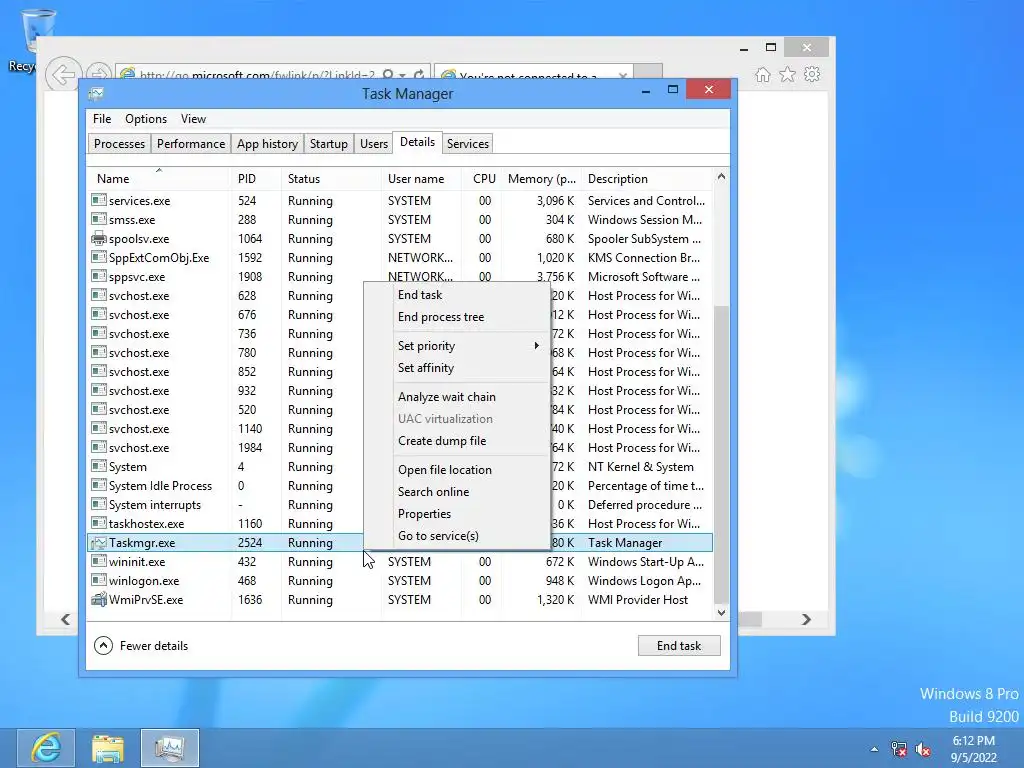Click the services.exe process icon
The height and width of the screenshot is (768, 1024).
pos(99,200)
